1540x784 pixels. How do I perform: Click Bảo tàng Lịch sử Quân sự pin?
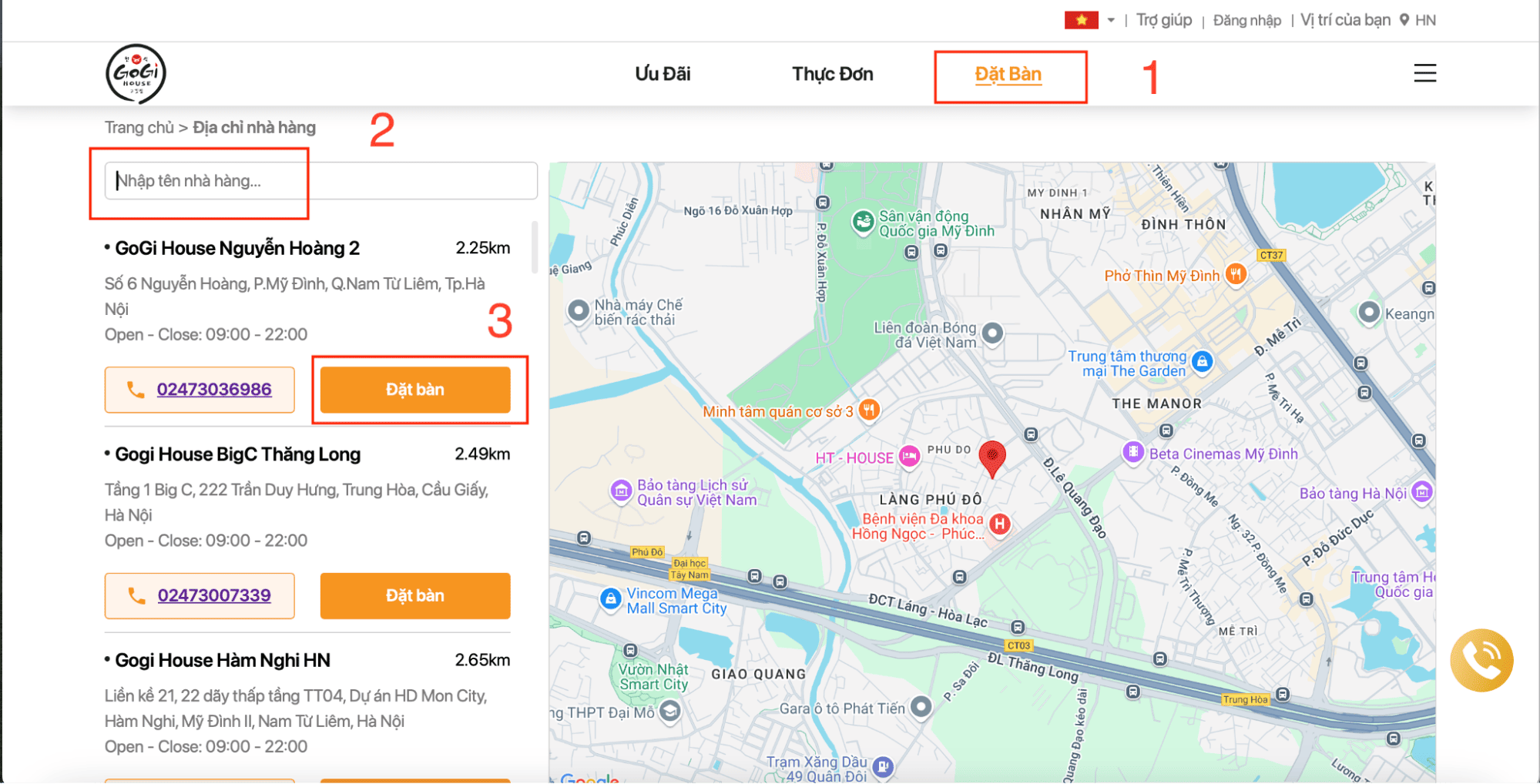click(621, 491)
